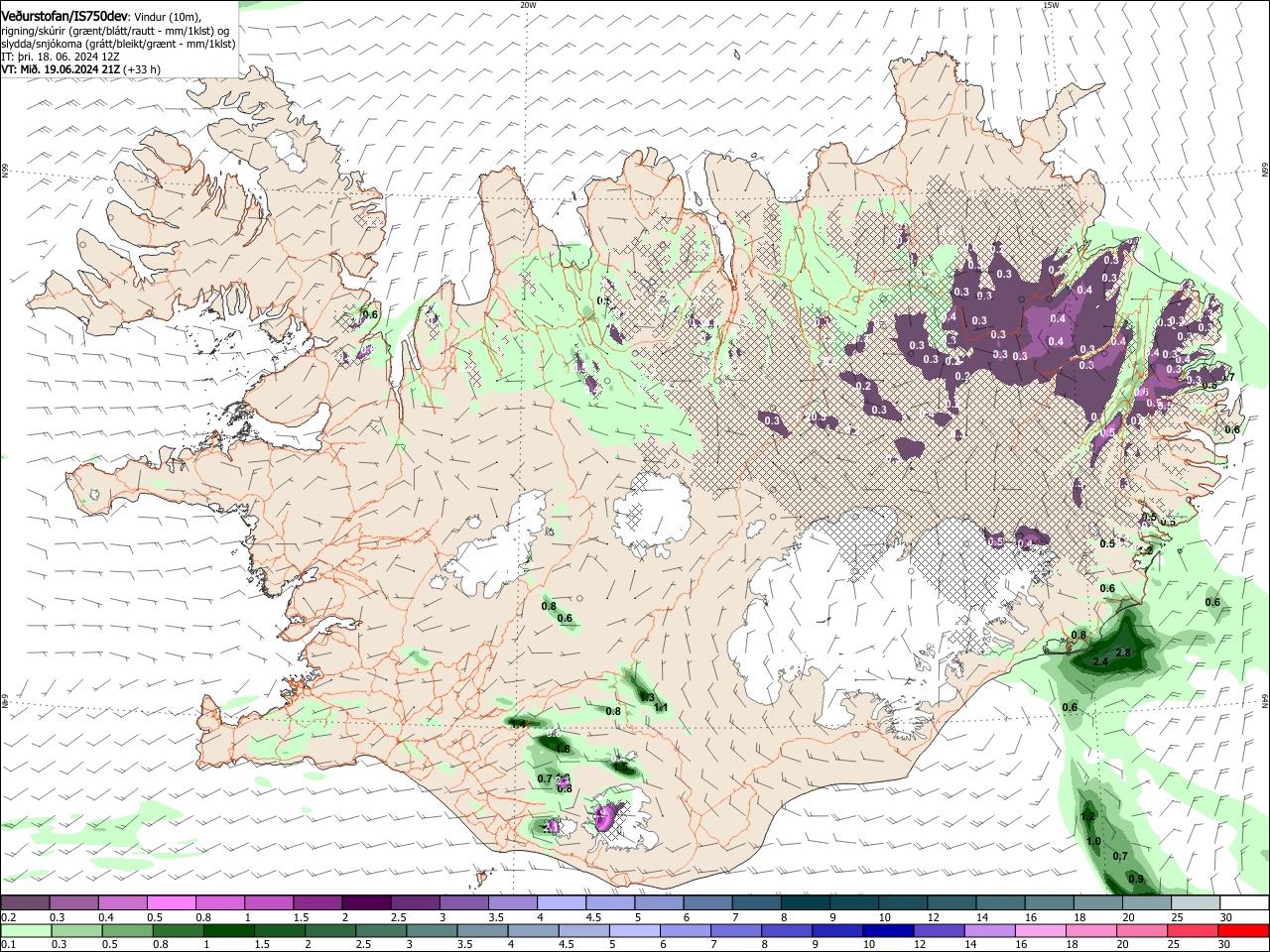Click the '15W' longitude label at top
Image resolution: width=1270 pixels, height=952 pixels.
coord(1051,5)
